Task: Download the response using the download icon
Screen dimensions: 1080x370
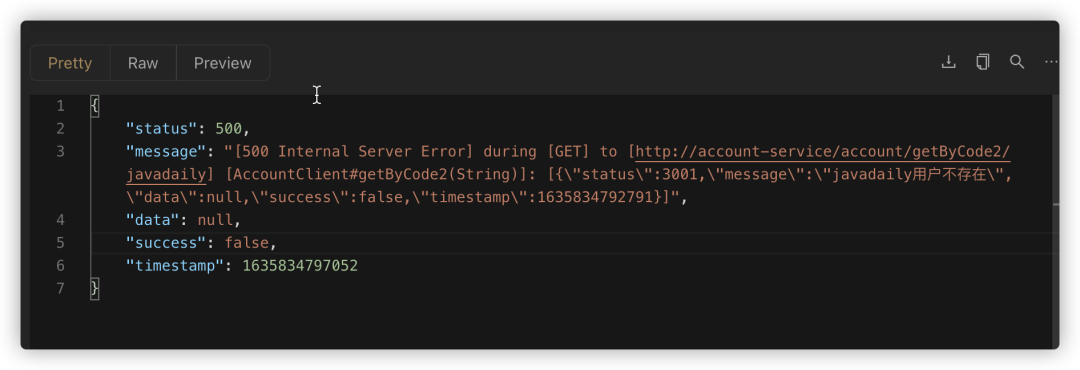Action: point(948,62)
